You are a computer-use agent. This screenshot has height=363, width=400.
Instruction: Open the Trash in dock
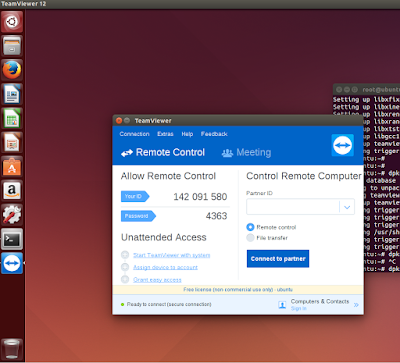pyautogui.click(x=12, y=349)
